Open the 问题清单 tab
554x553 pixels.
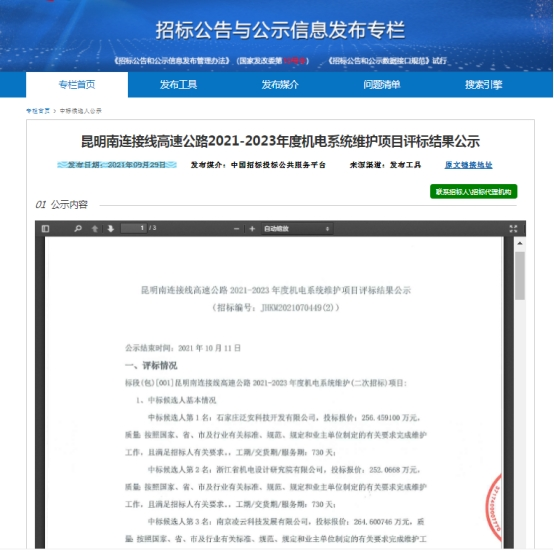pos(382,84)
